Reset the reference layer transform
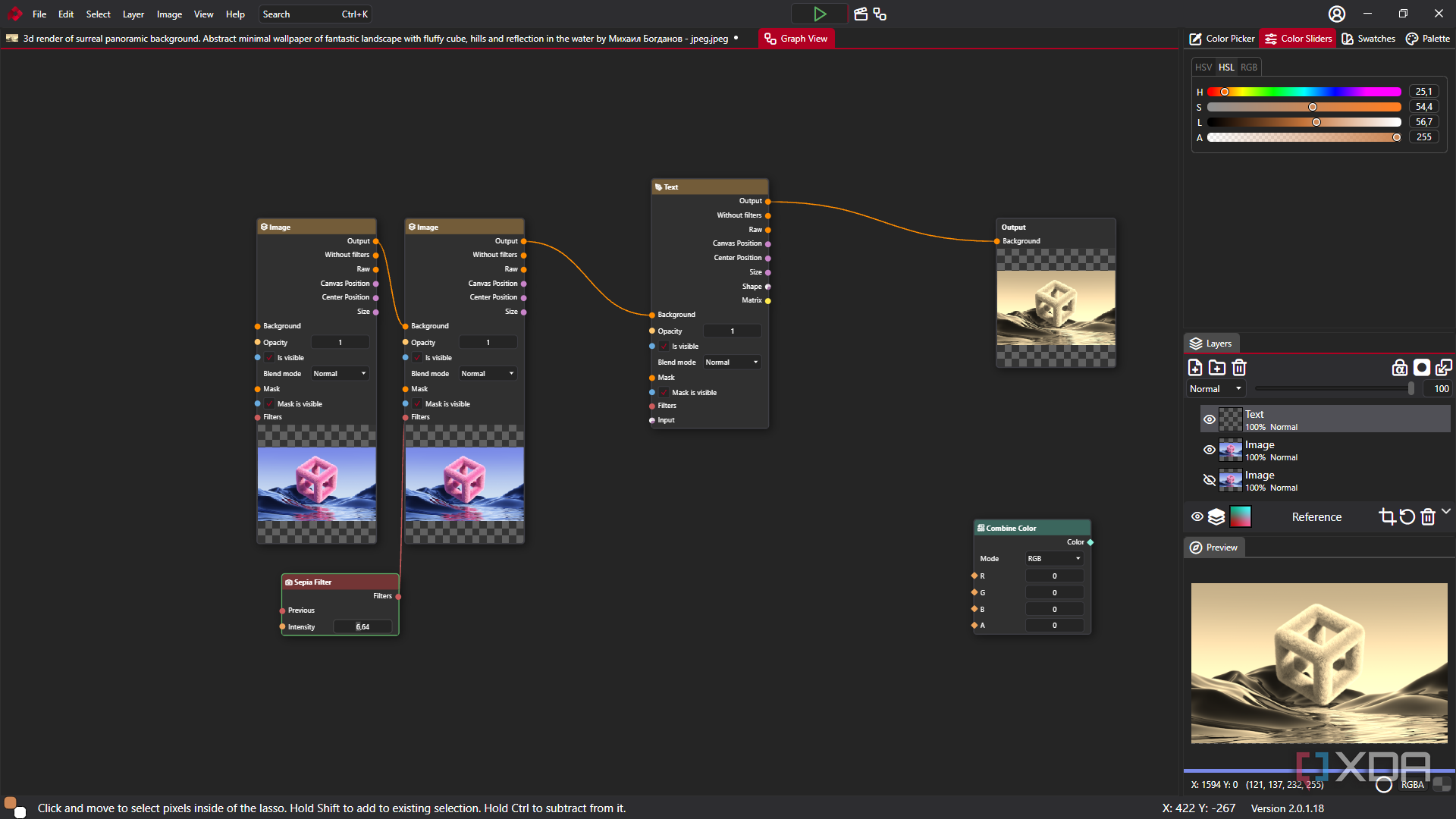The height and width of the screenshot is (819, 1456). pos(1407,517)
